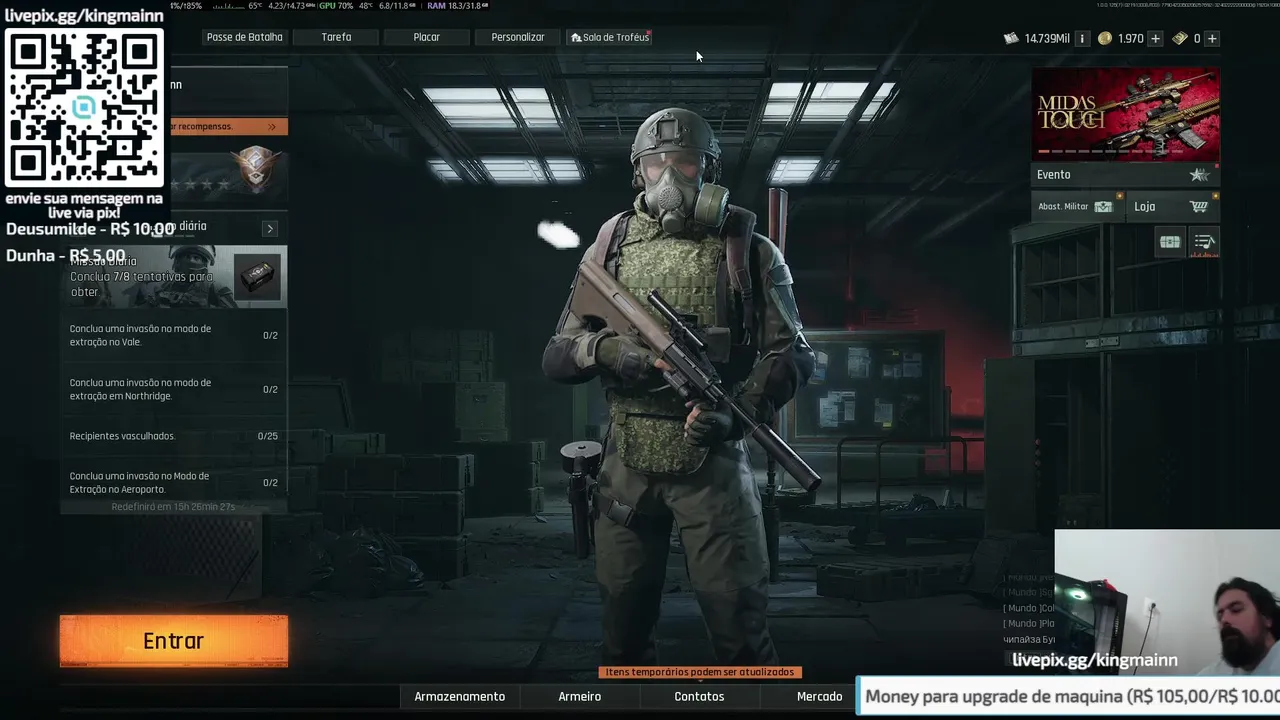Click the shopping cart icon on Loja

point(1199,207)
